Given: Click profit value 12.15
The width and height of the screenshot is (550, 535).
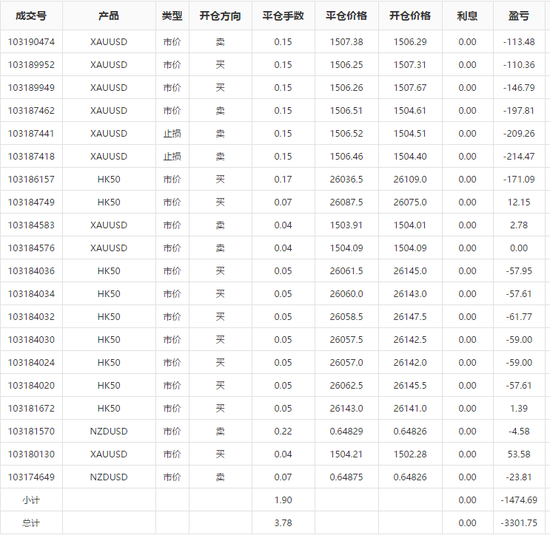Looking at the screenshot, I should (519, 202).
